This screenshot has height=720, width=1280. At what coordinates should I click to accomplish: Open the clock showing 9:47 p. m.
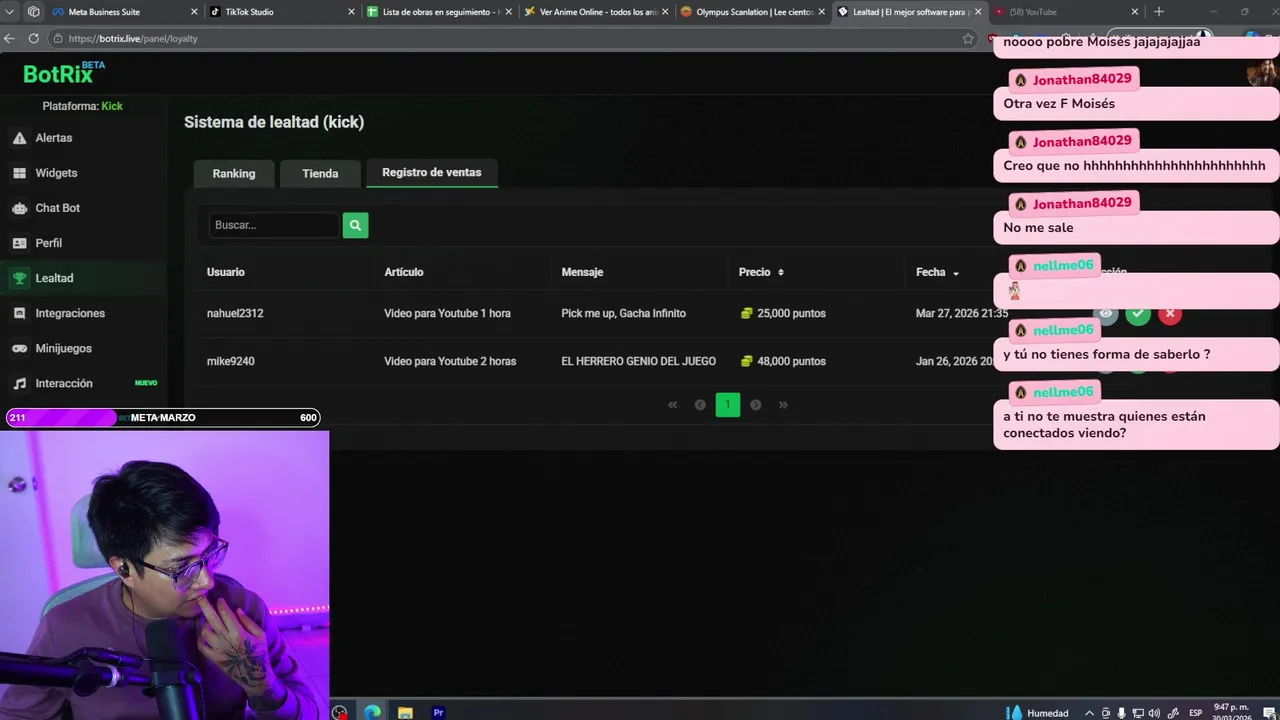(1232, 712)
